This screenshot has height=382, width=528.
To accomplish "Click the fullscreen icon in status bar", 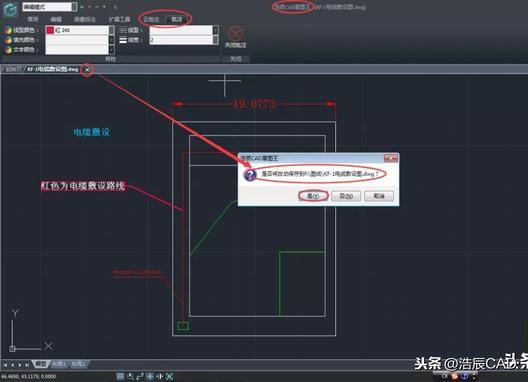I will click(170, 376).
